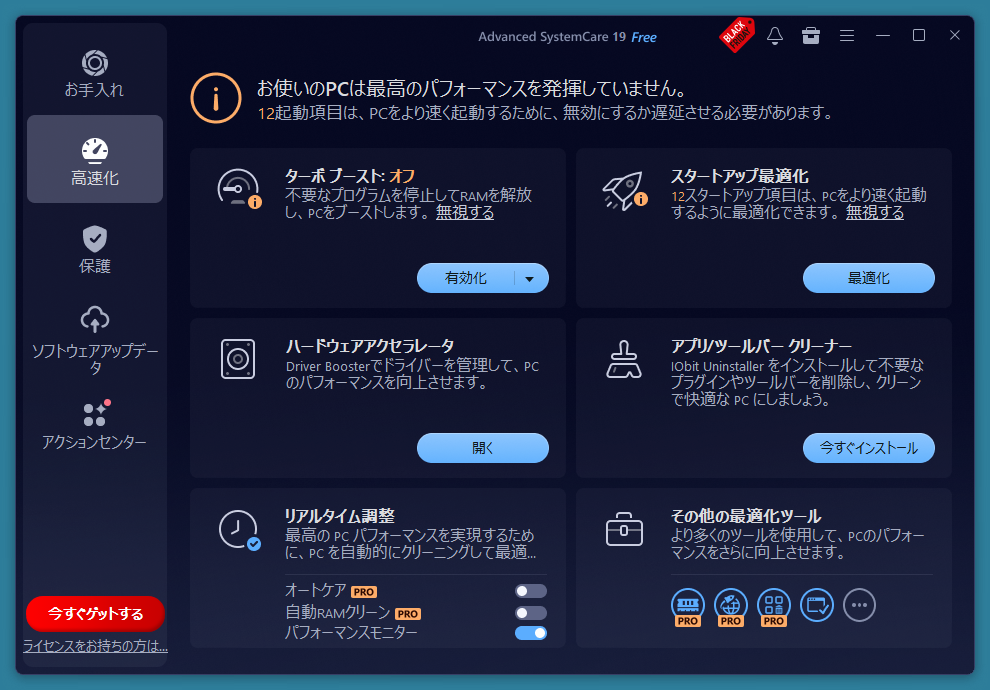Open the hamburger main menu
The height and width of the screenshot is (690, 990).
(847, 36)
